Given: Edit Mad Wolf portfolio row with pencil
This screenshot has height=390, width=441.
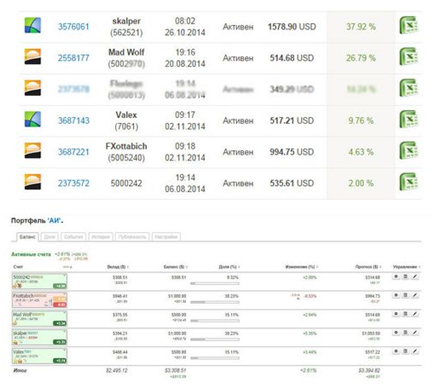Looking at the screenshot, I should point(415,314).
